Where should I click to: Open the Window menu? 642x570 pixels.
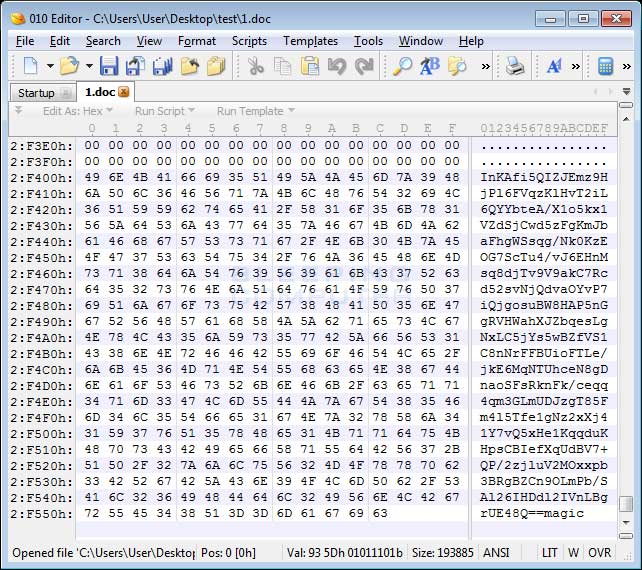pos(421,41)
